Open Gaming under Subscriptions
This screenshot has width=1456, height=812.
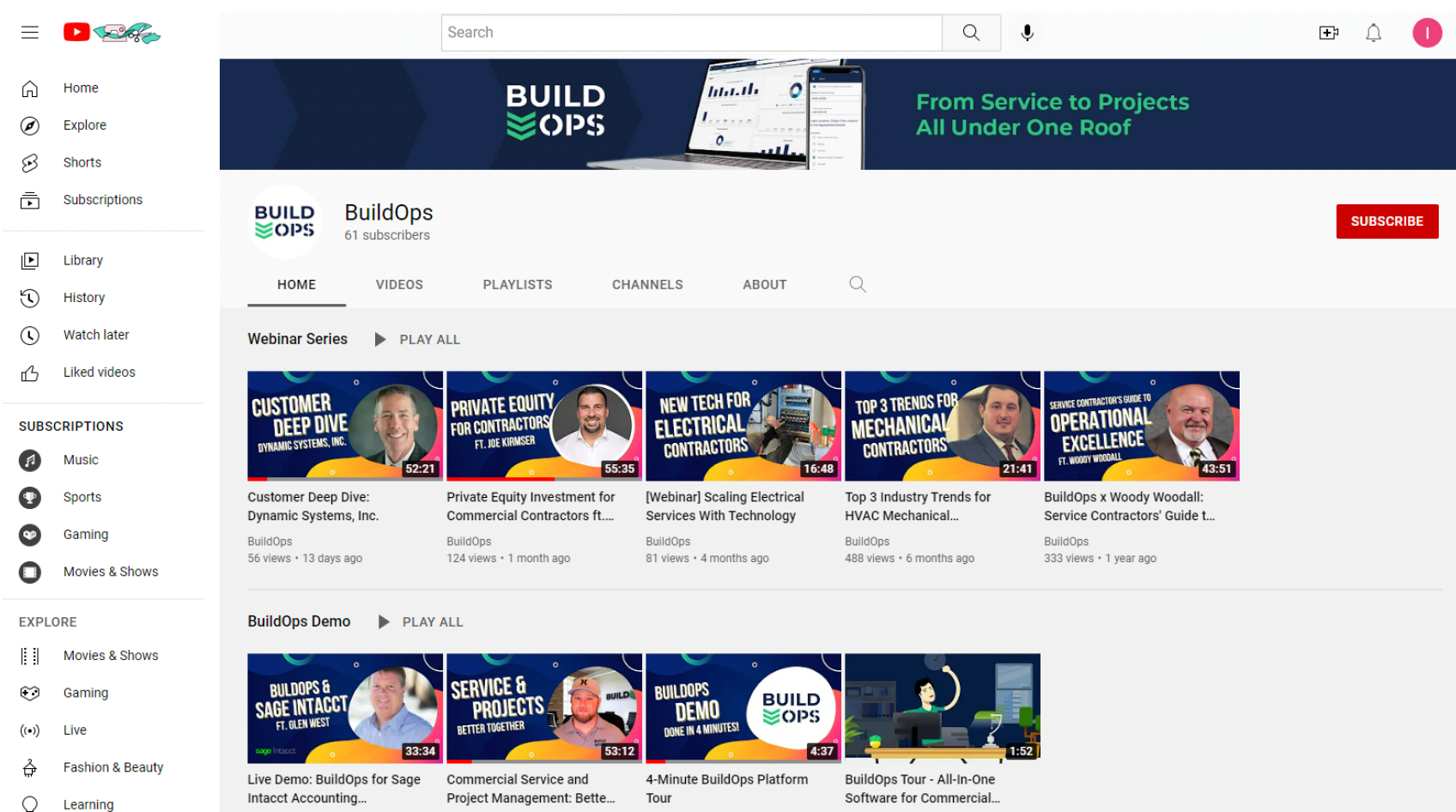(x=104, y=535)
